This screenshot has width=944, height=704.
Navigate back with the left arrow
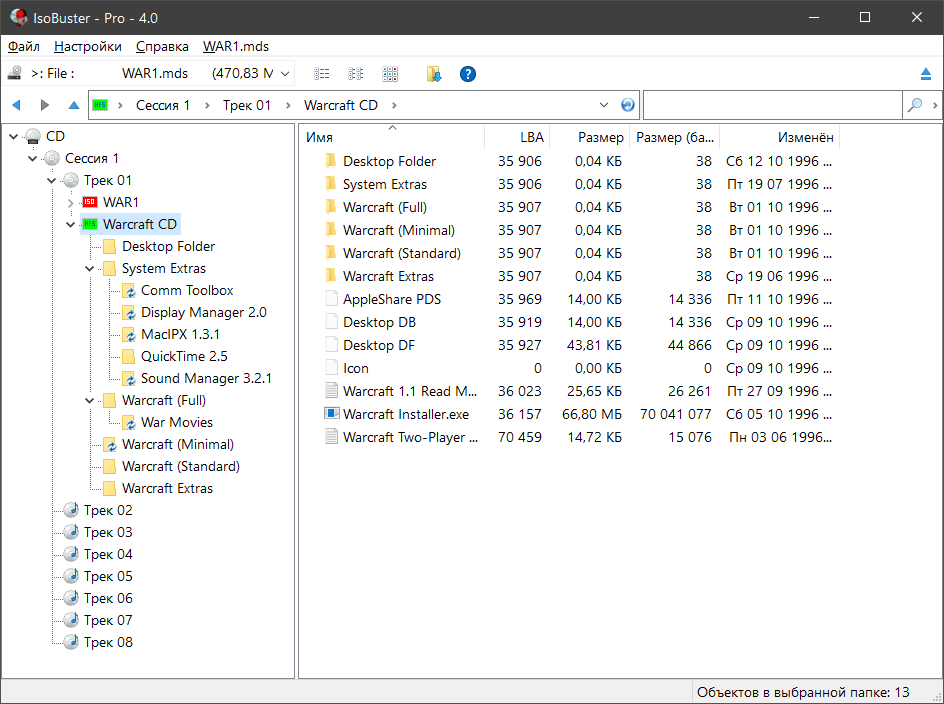pos(16,105)
